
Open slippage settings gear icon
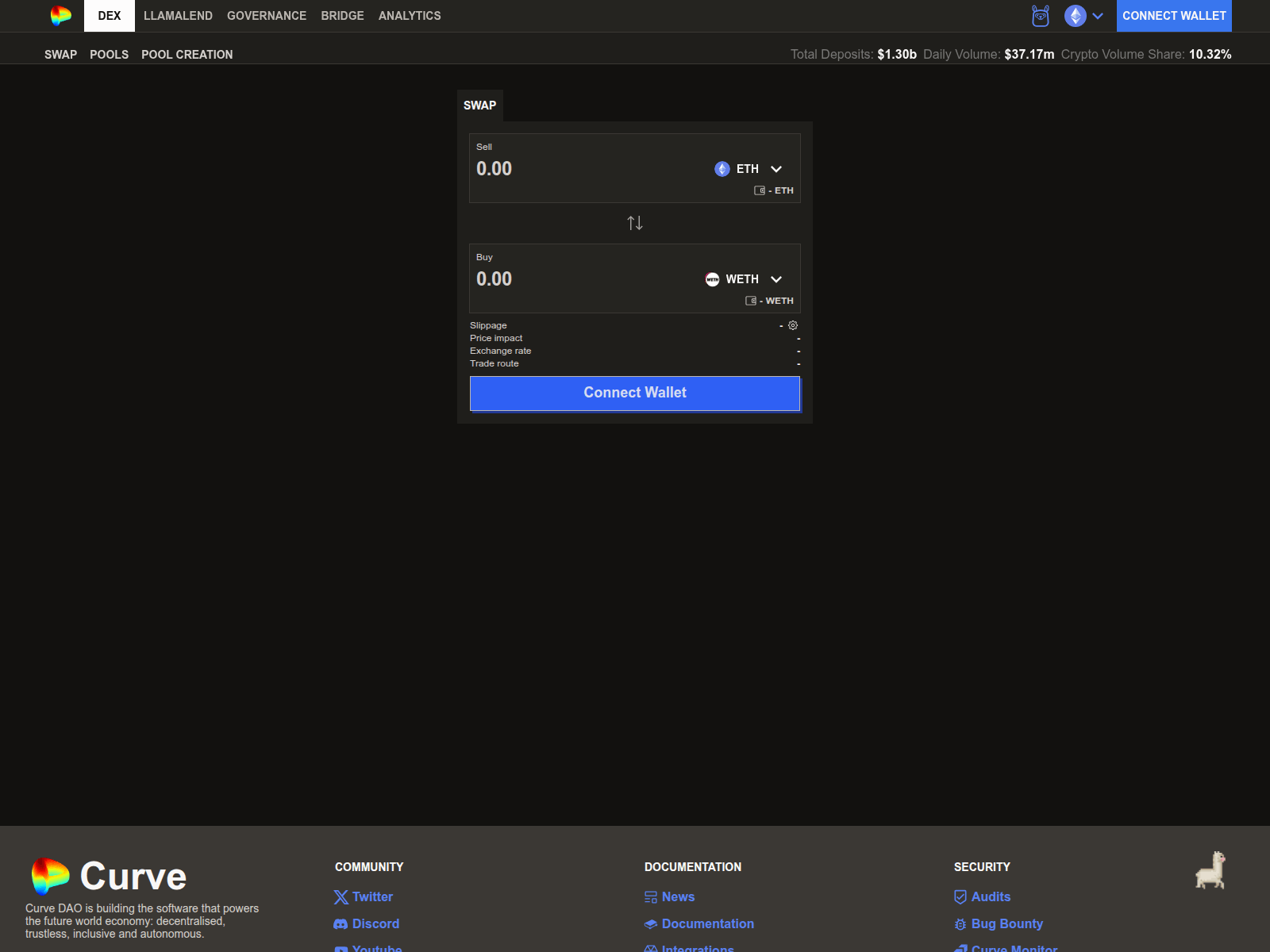[793, 325]
